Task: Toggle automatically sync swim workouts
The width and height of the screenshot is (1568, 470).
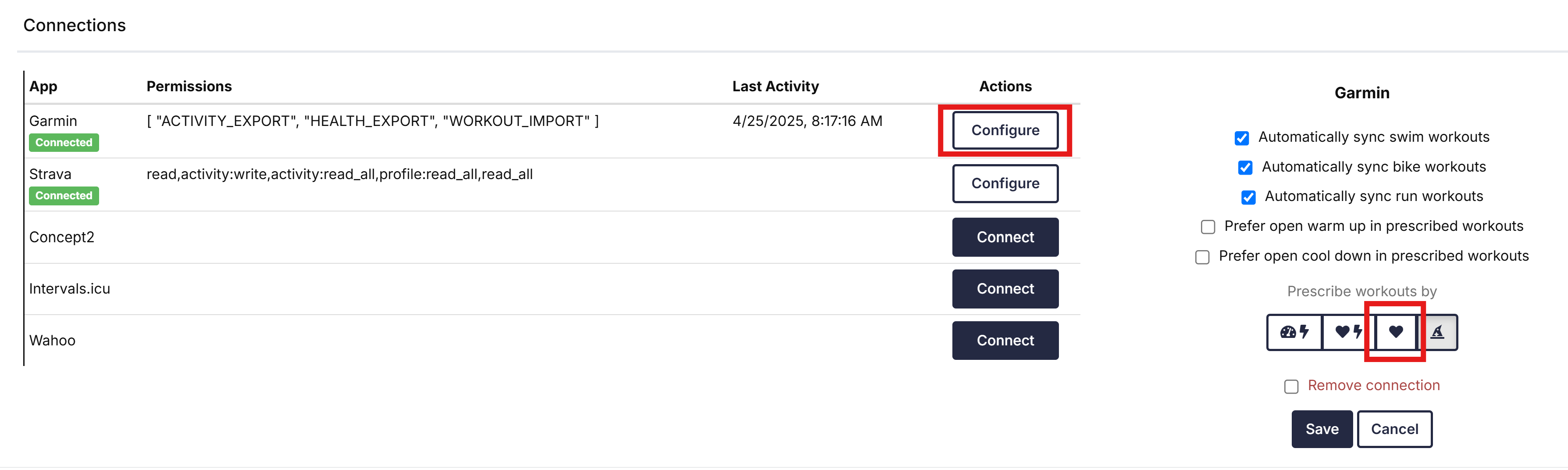Action: tap(1242, 138)
